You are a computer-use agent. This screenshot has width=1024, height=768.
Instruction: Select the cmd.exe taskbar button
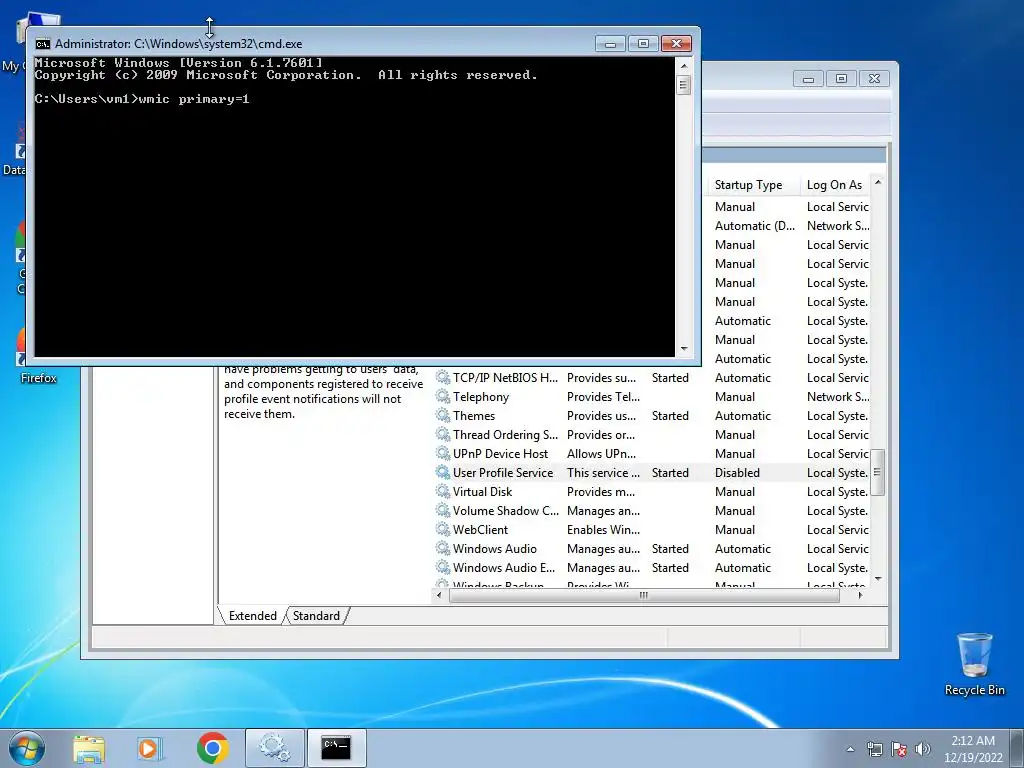click(336, 748)
